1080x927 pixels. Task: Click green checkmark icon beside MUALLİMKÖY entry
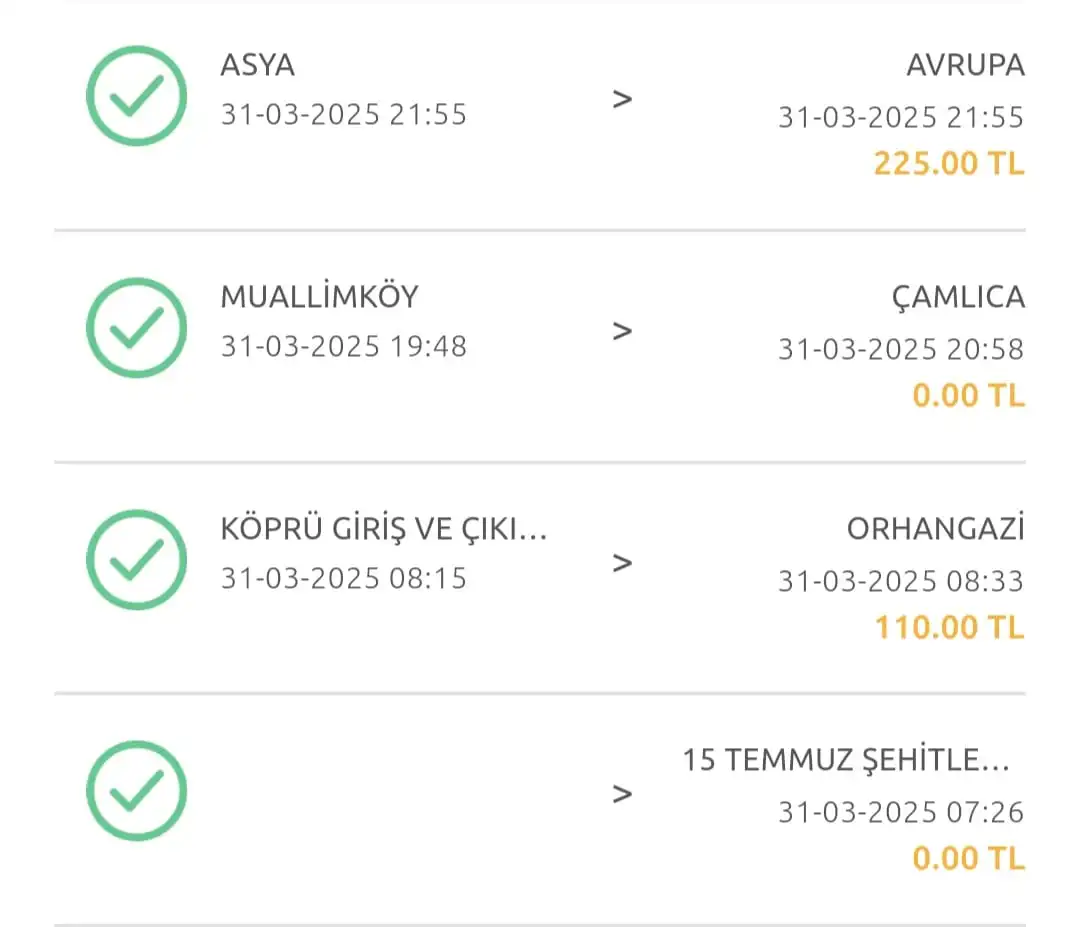tap(136, 328)
